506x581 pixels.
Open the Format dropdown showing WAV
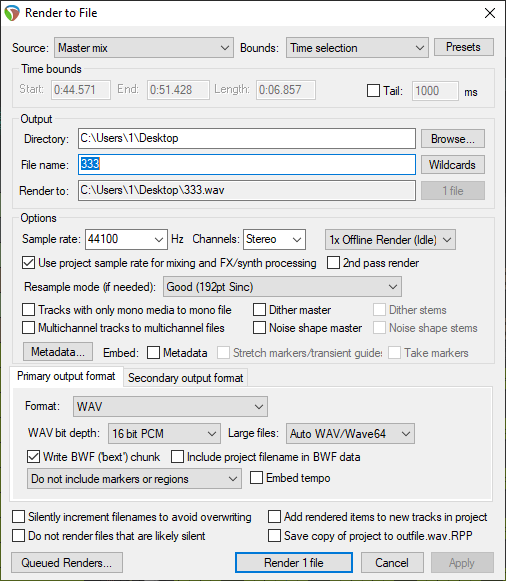click(x=170, y=406)
